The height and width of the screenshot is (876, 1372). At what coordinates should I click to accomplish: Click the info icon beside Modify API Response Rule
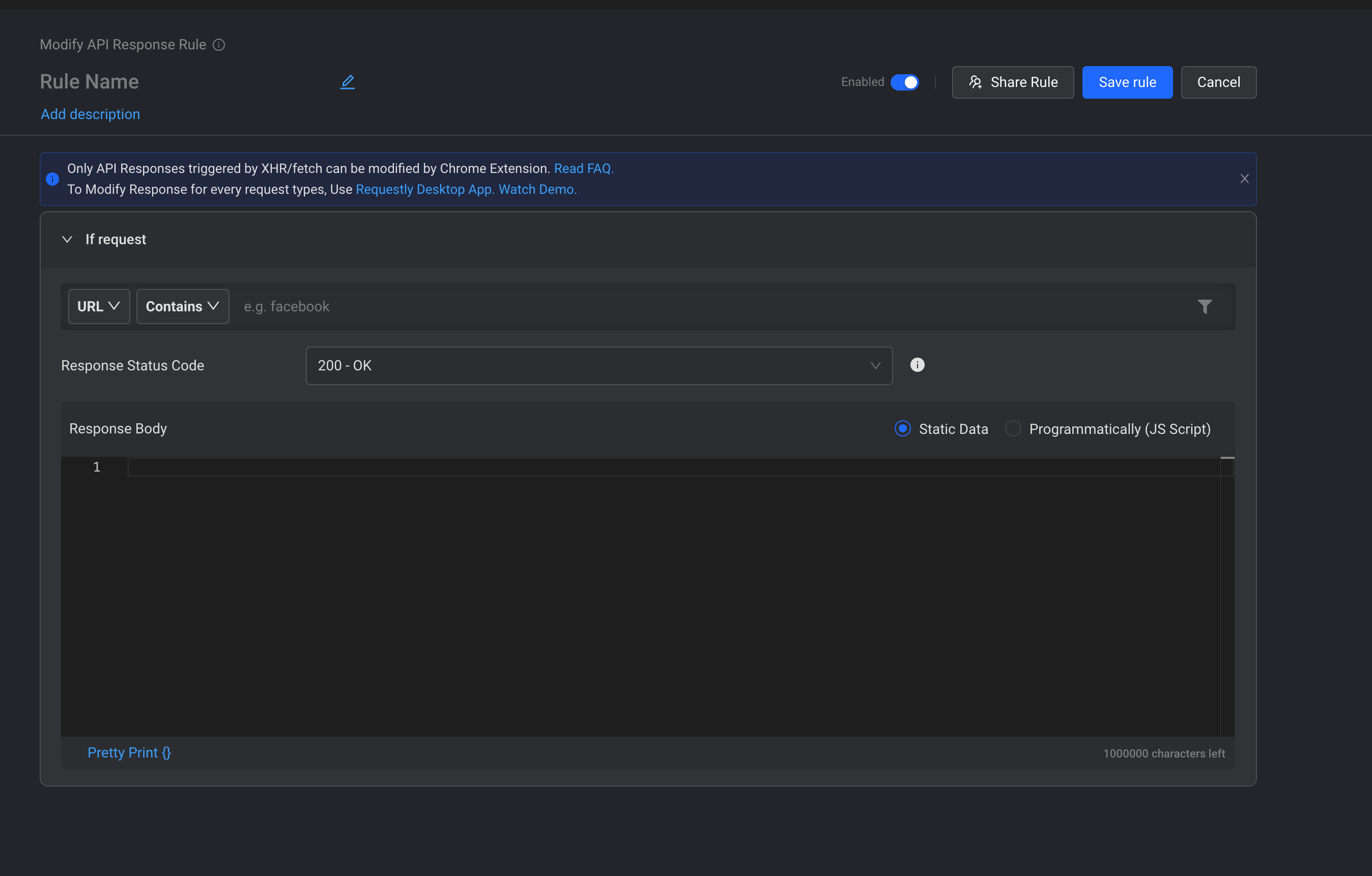219,44
